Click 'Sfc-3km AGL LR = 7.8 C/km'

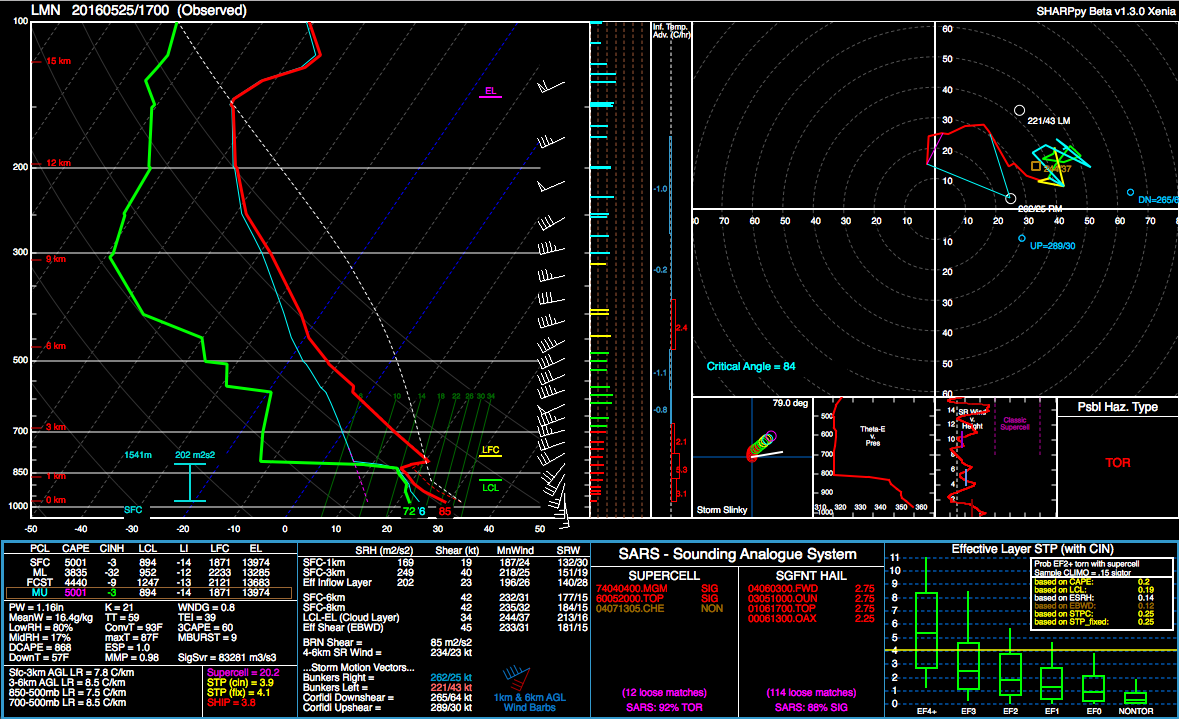pyautogui.click(x=71, y=672)
